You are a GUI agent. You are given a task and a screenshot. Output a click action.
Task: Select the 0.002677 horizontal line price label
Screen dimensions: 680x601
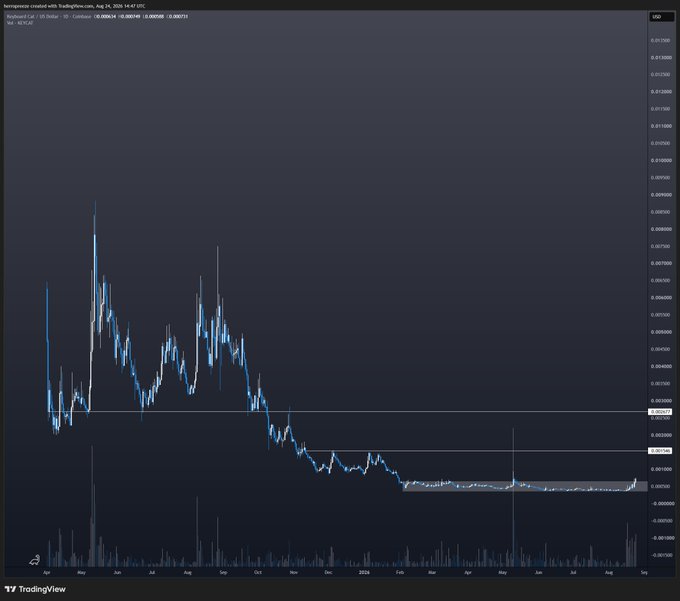[x=660, y=412]
